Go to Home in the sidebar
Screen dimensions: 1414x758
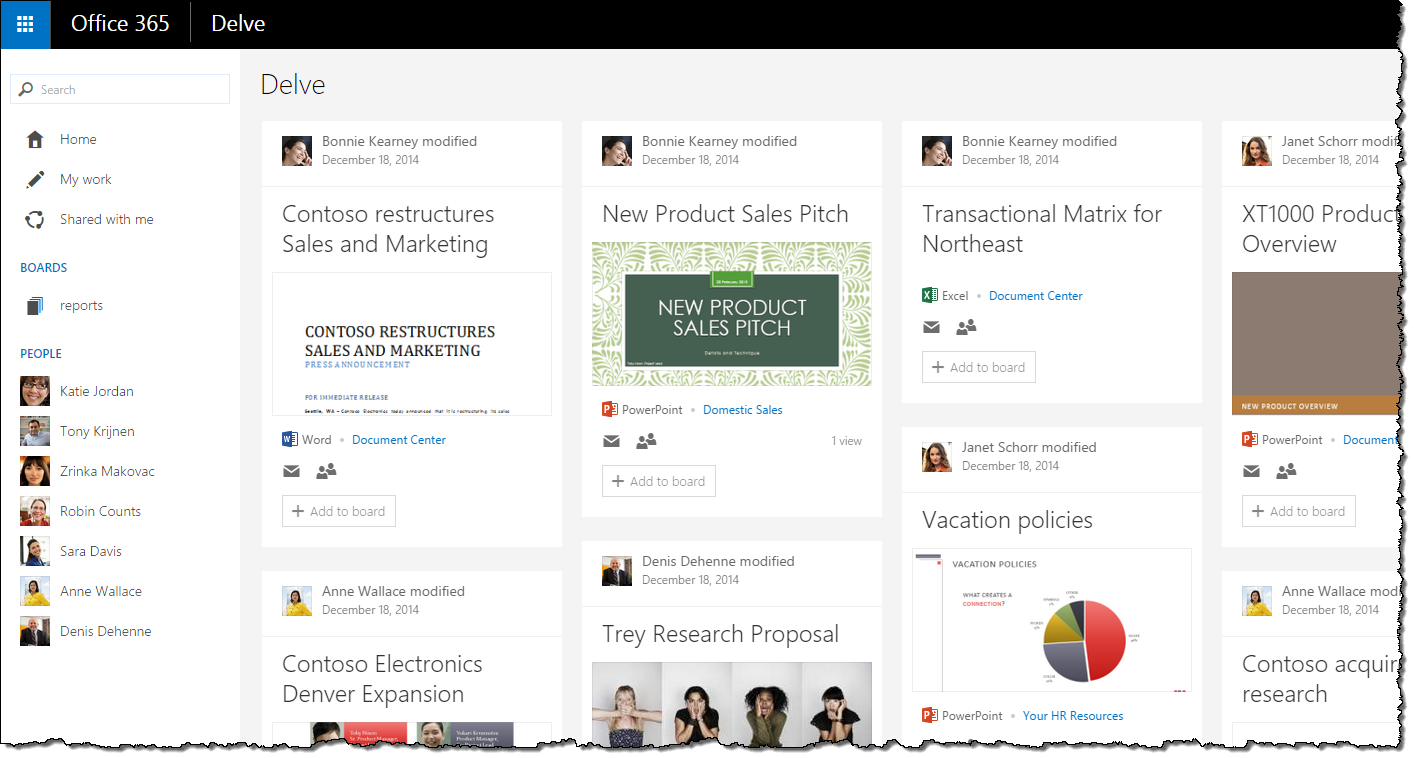coord(78,139)
